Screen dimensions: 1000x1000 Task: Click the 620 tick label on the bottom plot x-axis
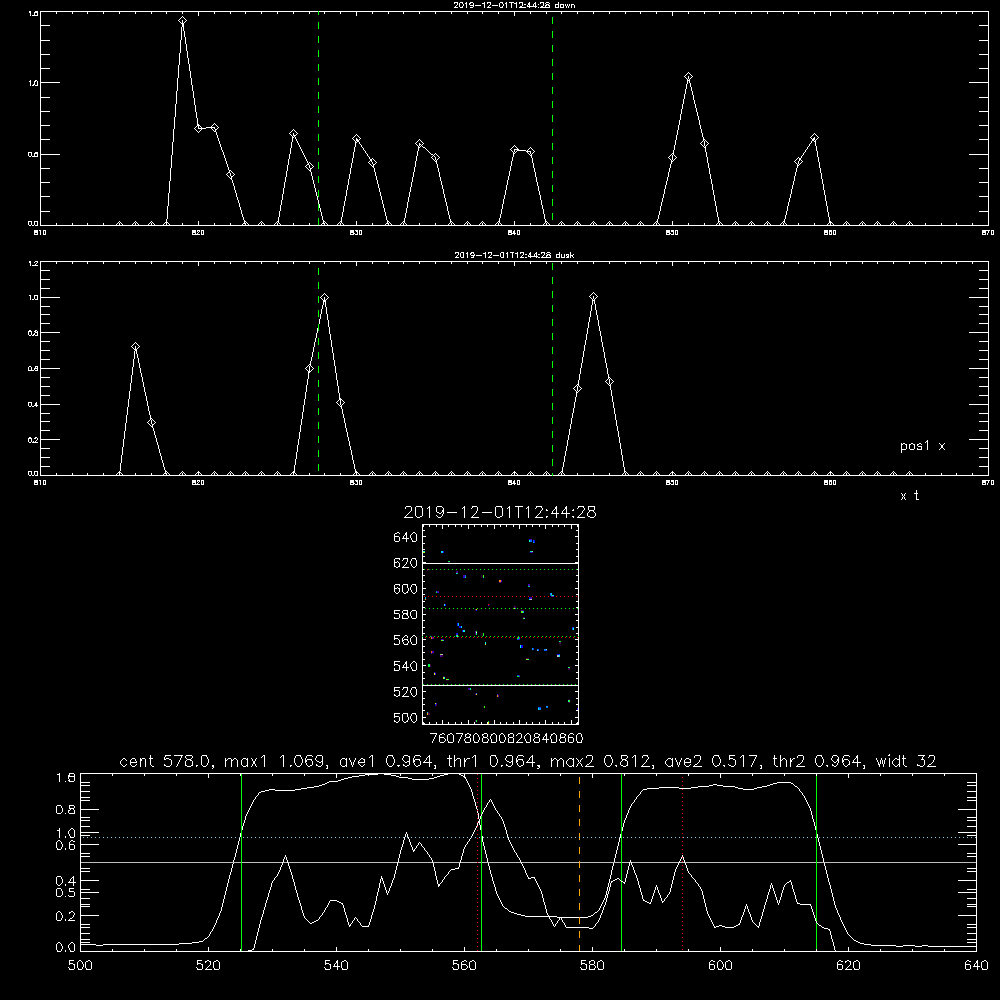coord(848,966)
